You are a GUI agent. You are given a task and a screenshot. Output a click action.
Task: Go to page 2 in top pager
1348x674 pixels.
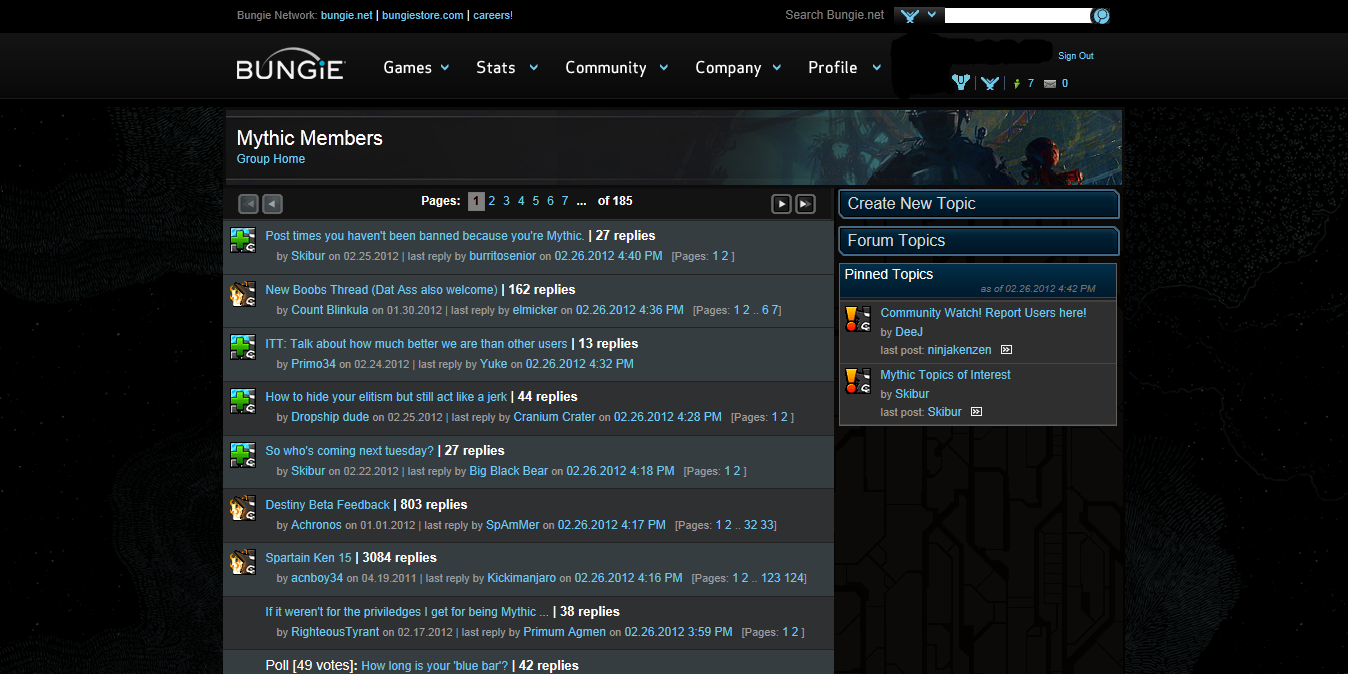[x=491, y=201]
